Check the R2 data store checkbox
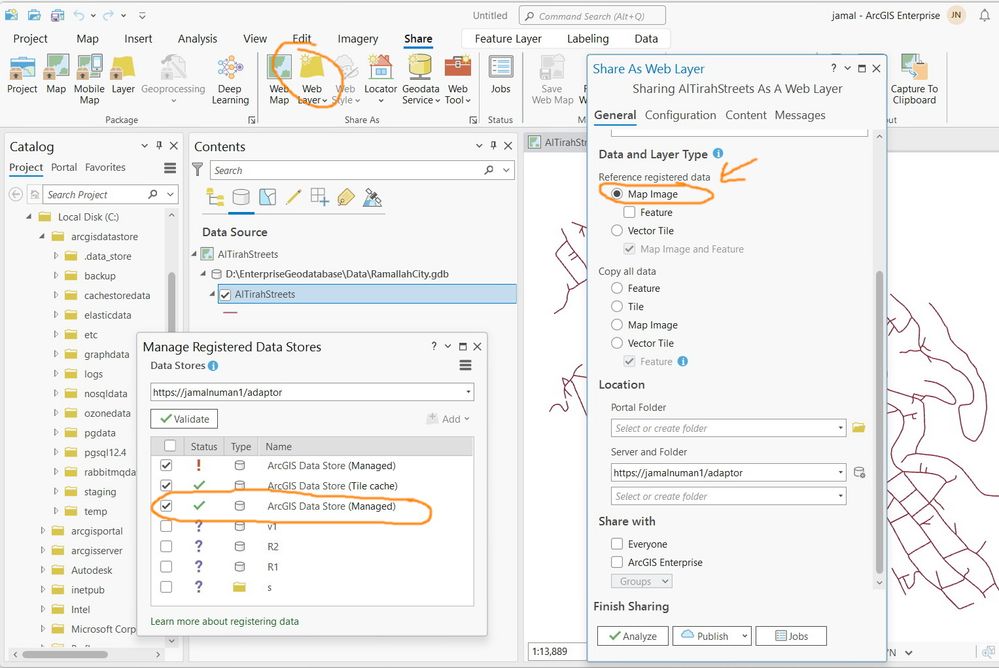The width and height of the screenshot is (999, 668). [x=166, y=546]
